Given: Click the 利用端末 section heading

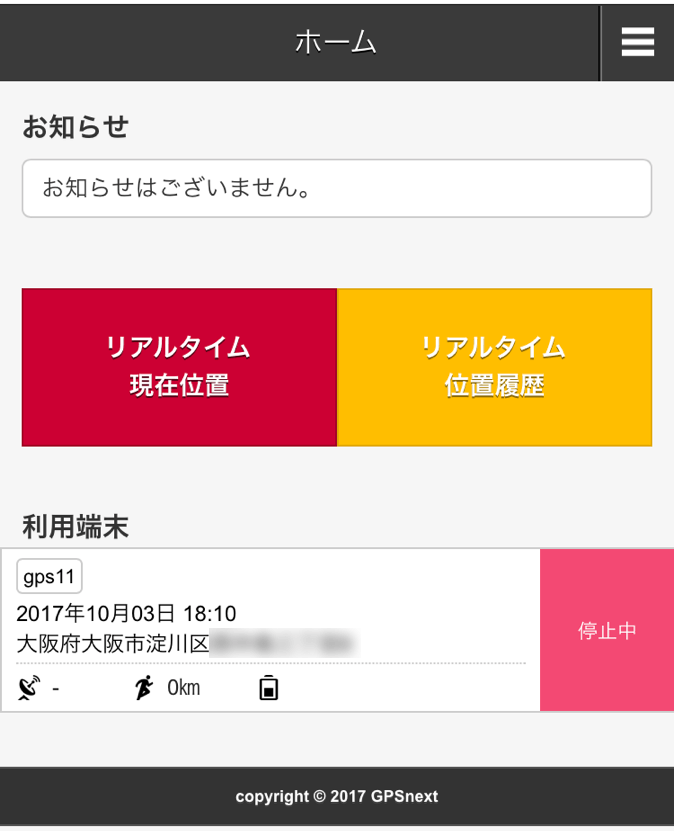Looking at the screenshot, I should pyautogui.click(x=76, y=527).
